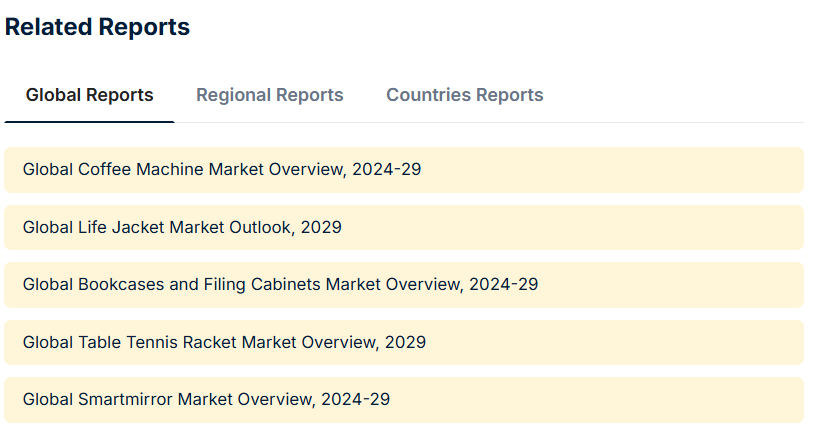Viewport: 817px width, 436px height.
Task: Open Global Table Tennis Racket Market report
Action: pyautogui.click(x=224, y=342)
